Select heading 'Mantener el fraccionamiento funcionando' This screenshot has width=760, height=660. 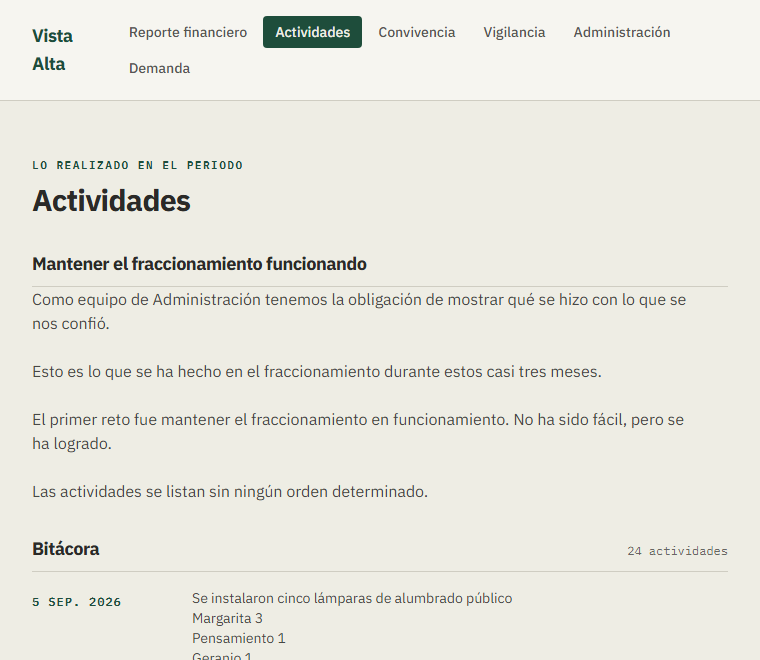(x=199, y=264)
